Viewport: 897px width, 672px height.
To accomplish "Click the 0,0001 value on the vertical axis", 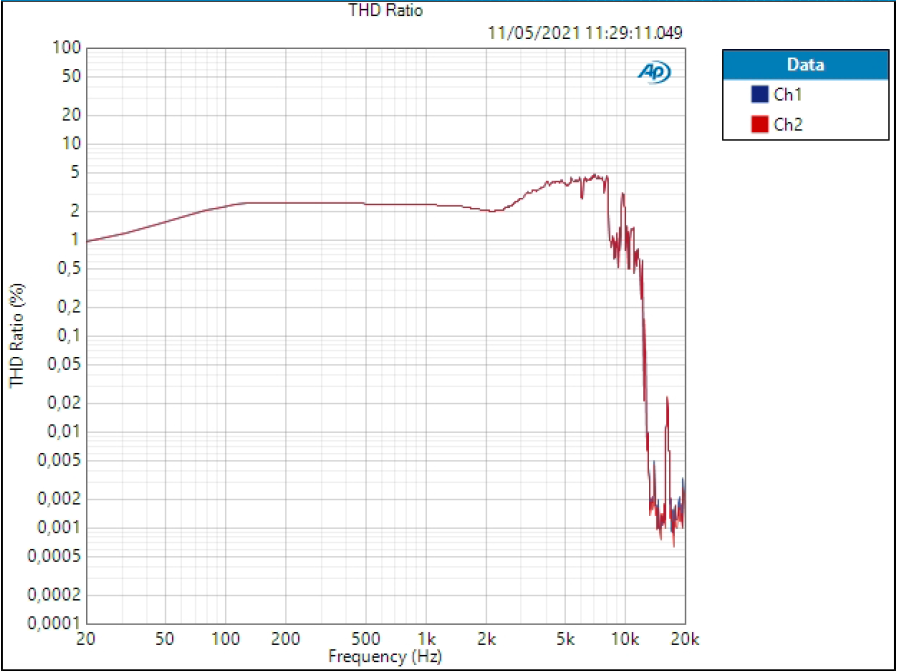I will click(x=54, y=623).
